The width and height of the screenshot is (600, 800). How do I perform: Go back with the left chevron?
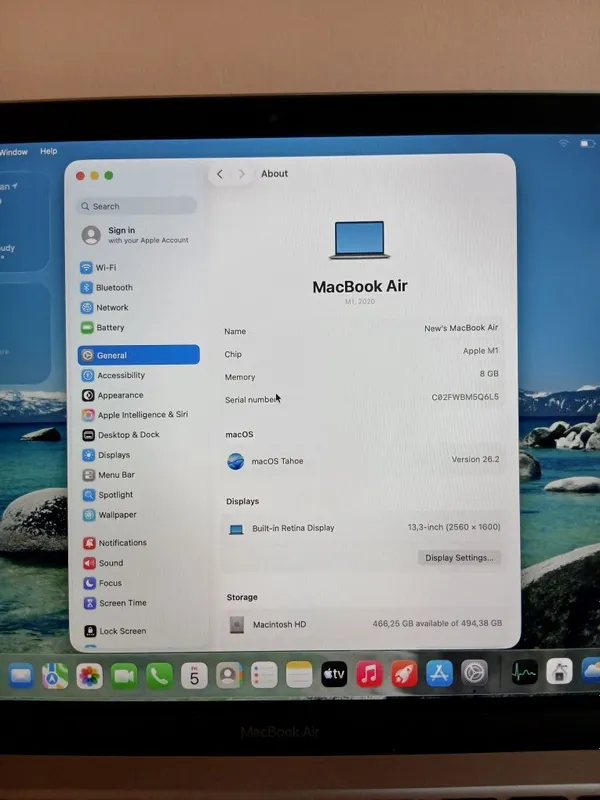point(219,174)
